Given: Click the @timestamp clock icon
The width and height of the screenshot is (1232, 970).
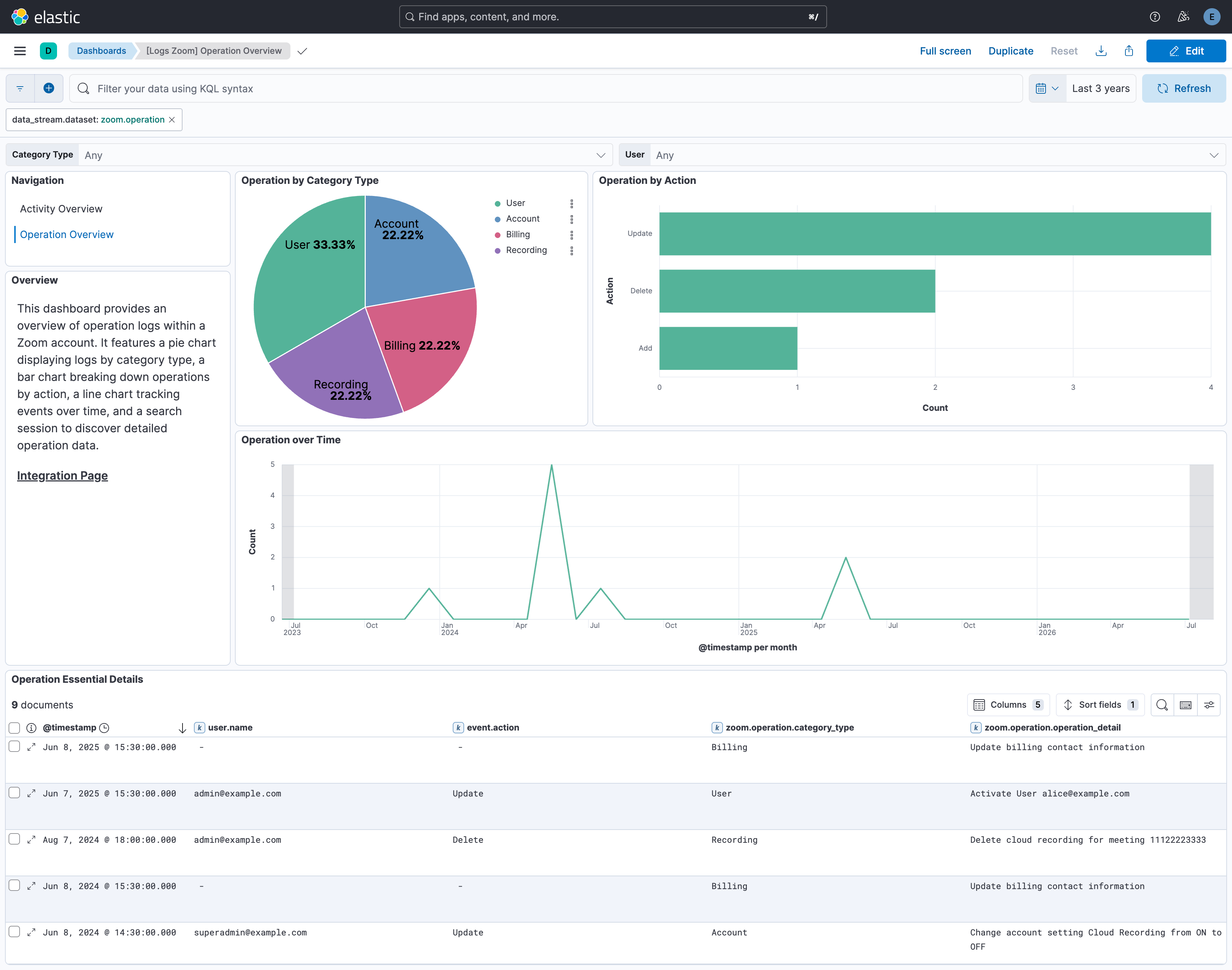Looking at the screenshot, I should point(104,728).
